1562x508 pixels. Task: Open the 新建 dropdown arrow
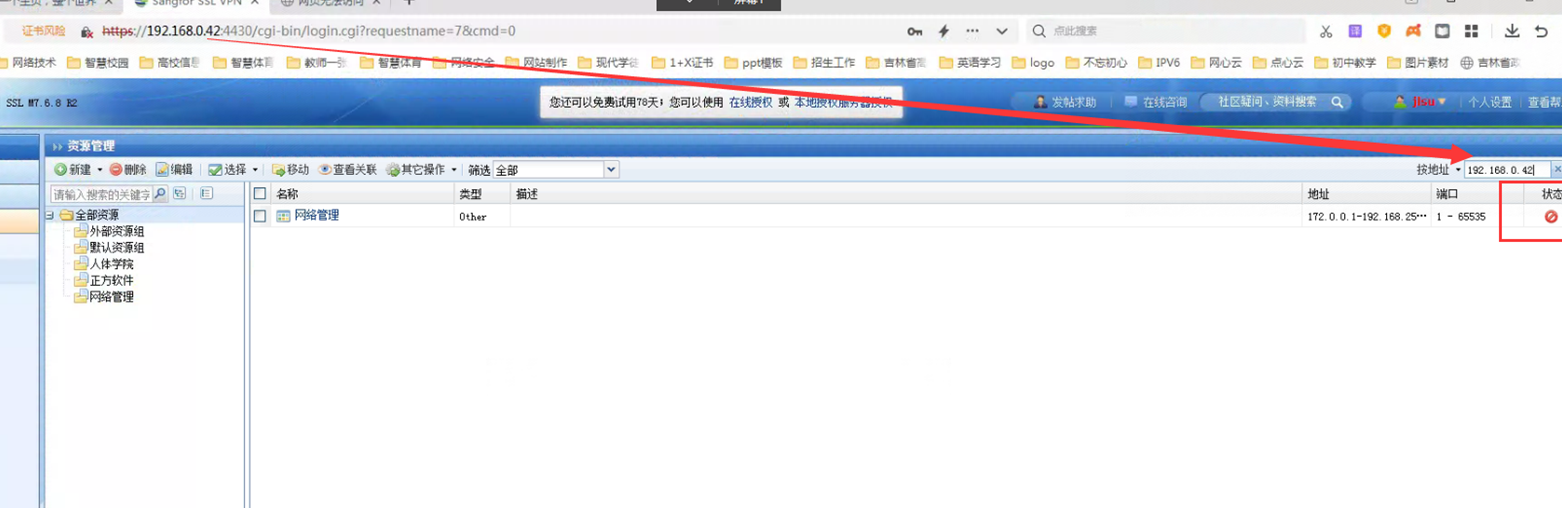(x=100, y=171)
